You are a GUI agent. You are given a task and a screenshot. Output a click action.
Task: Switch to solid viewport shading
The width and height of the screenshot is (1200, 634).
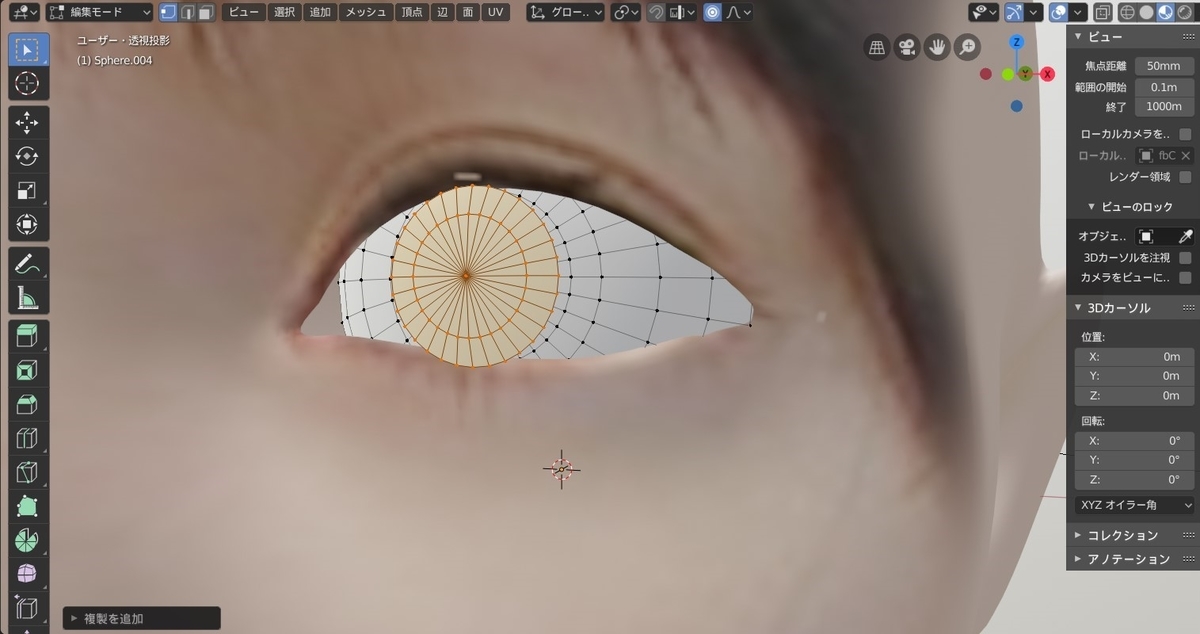coord(1146,13)
